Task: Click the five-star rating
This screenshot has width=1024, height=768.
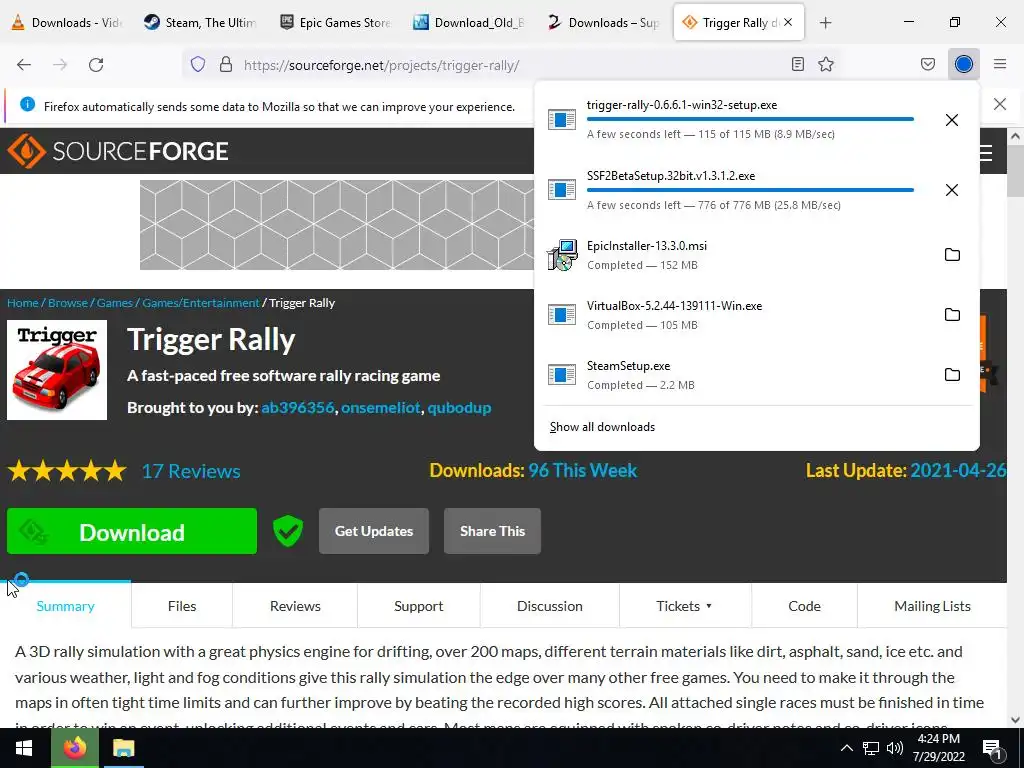Action: [67, 471]
